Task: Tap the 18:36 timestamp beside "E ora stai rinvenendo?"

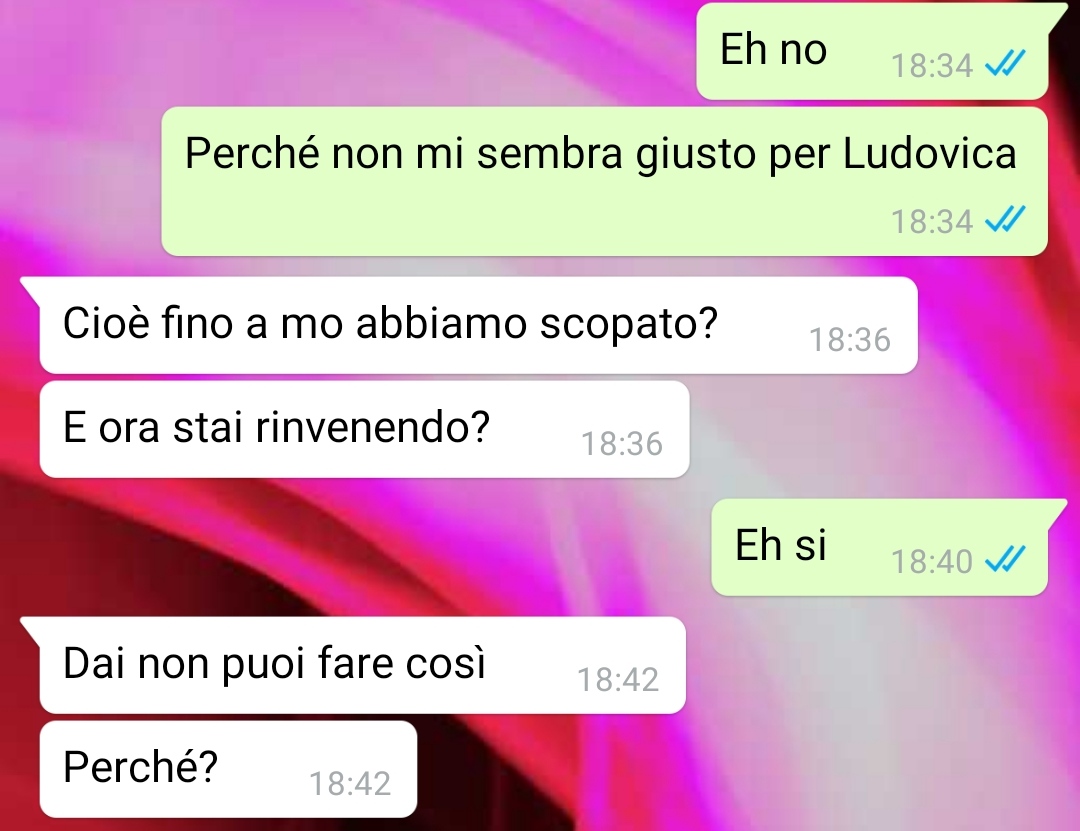Action: tap(622, 444)
